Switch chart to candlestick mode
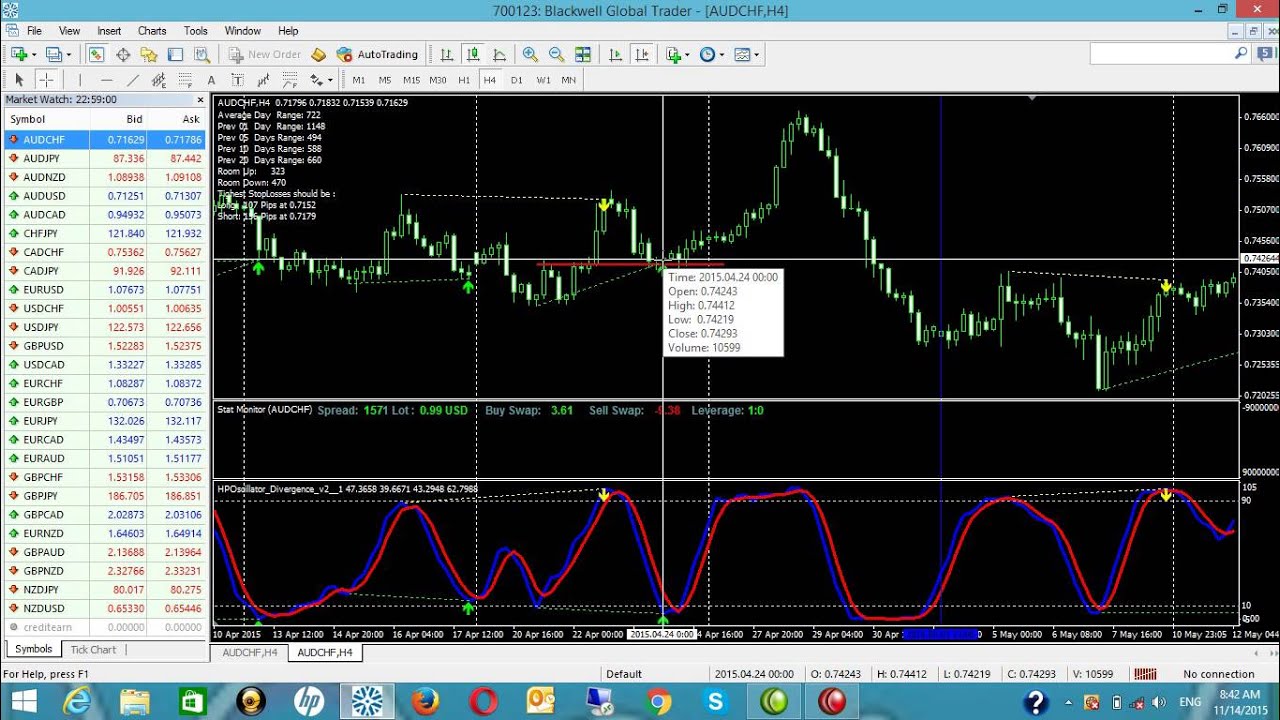The height and width of the screenshot is (720, 1280). [474, 55]
